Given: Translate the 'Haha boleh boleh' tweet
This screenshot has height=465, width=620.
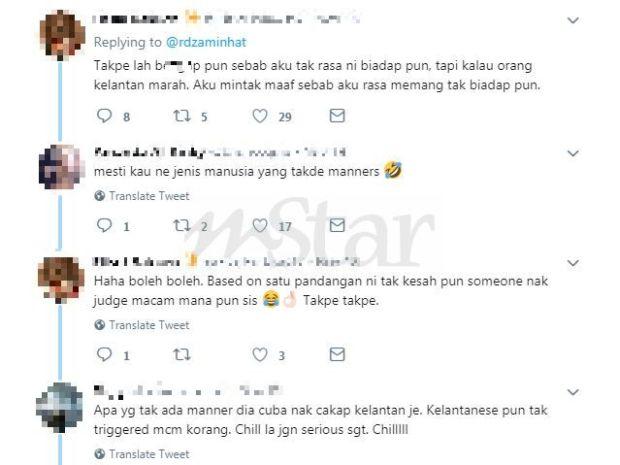Looking at the screenshot, I should 142,325.
